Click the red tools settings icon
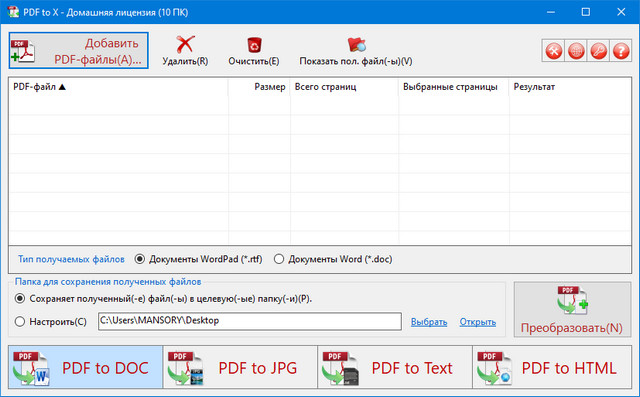The width and height of the screenshot is (640, 397). click(553, 51)
